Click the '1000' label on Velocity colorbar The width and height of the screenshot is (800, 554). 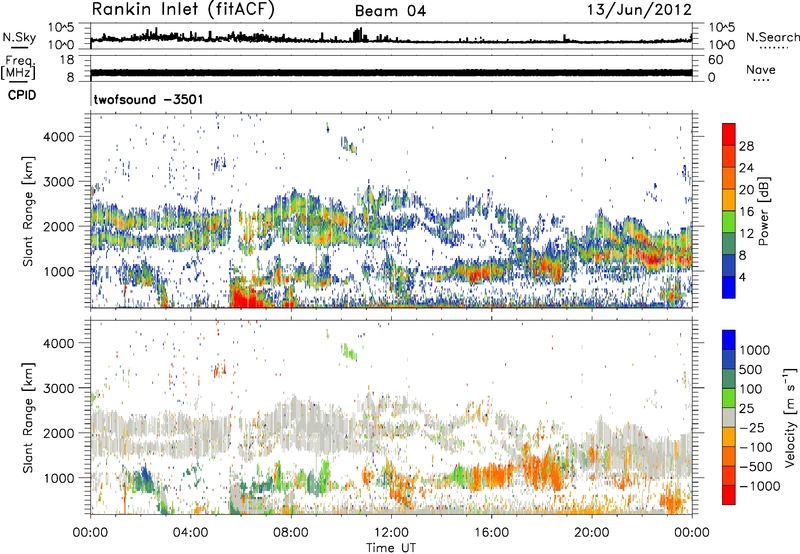click(x=754, y=350)
